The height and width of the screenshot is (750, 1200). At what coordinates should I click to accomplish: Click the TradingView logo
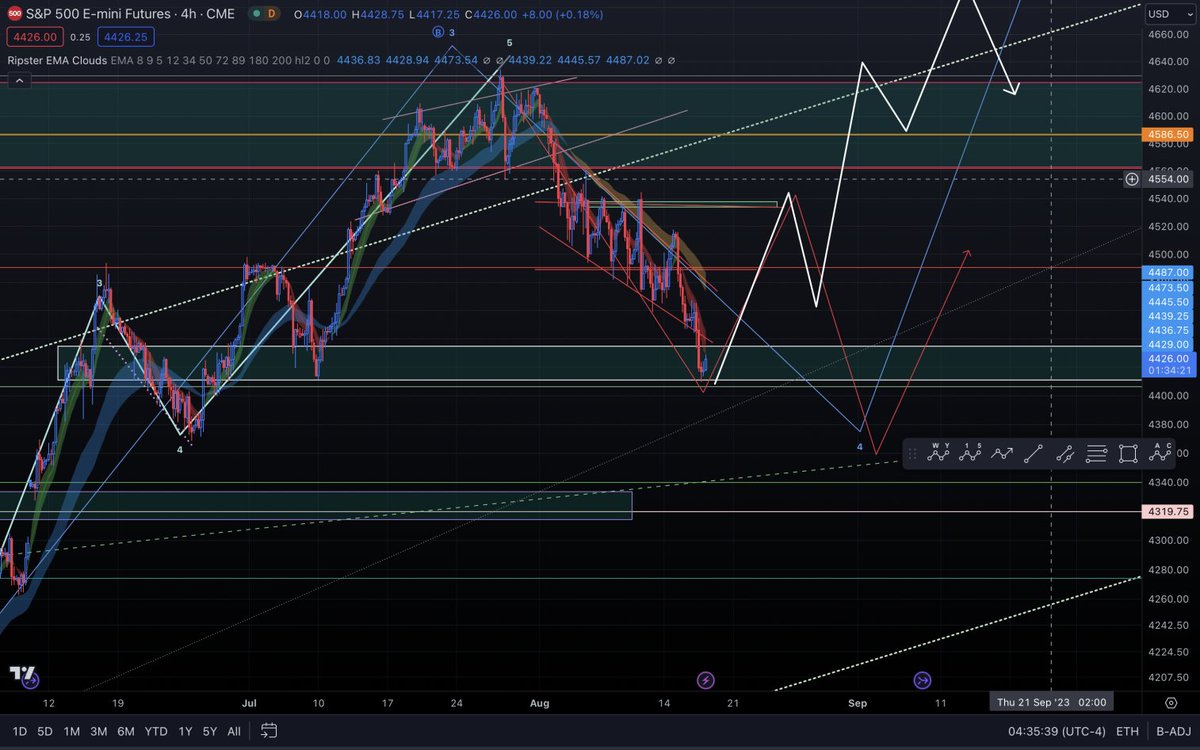point(23,673)
